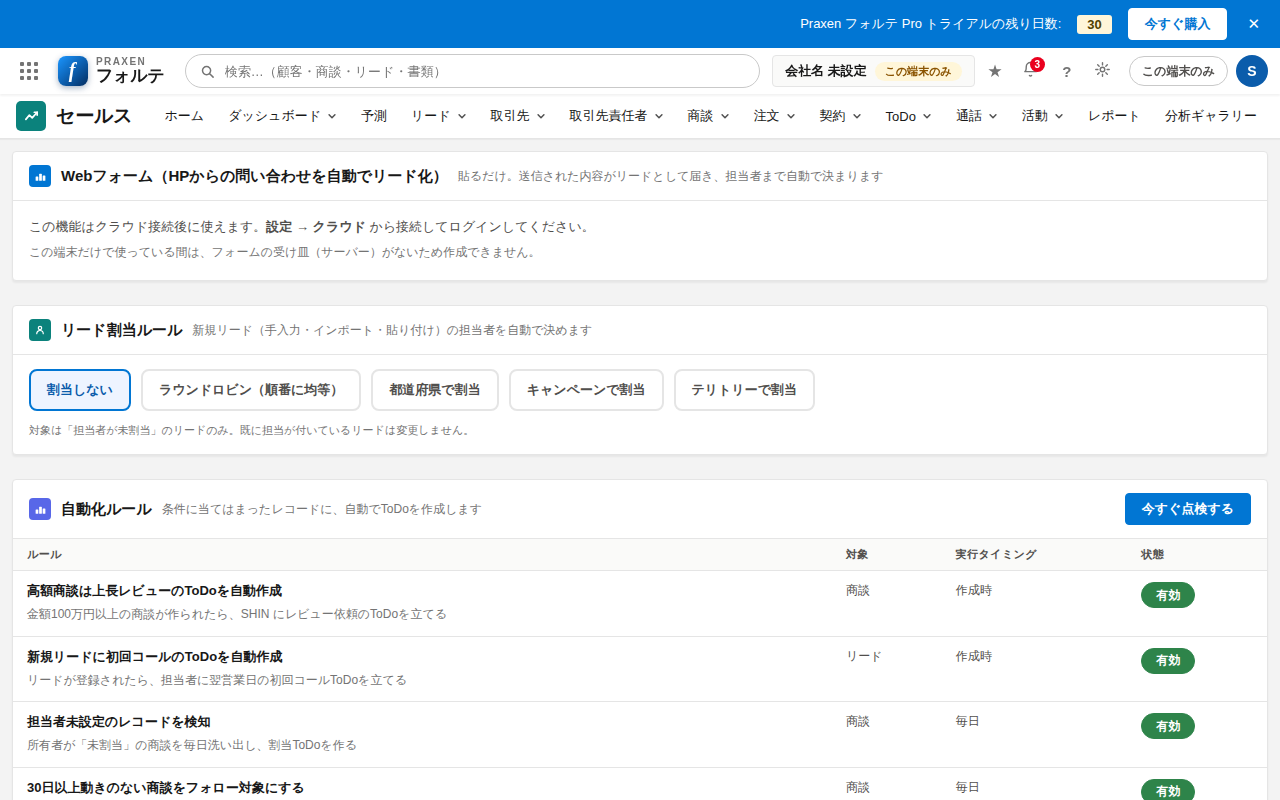Toggle 有効 status for 30日以上動きのない商談 rule
The width and height of the screenshot is (1280, 800).
(x=1168, y=790)
